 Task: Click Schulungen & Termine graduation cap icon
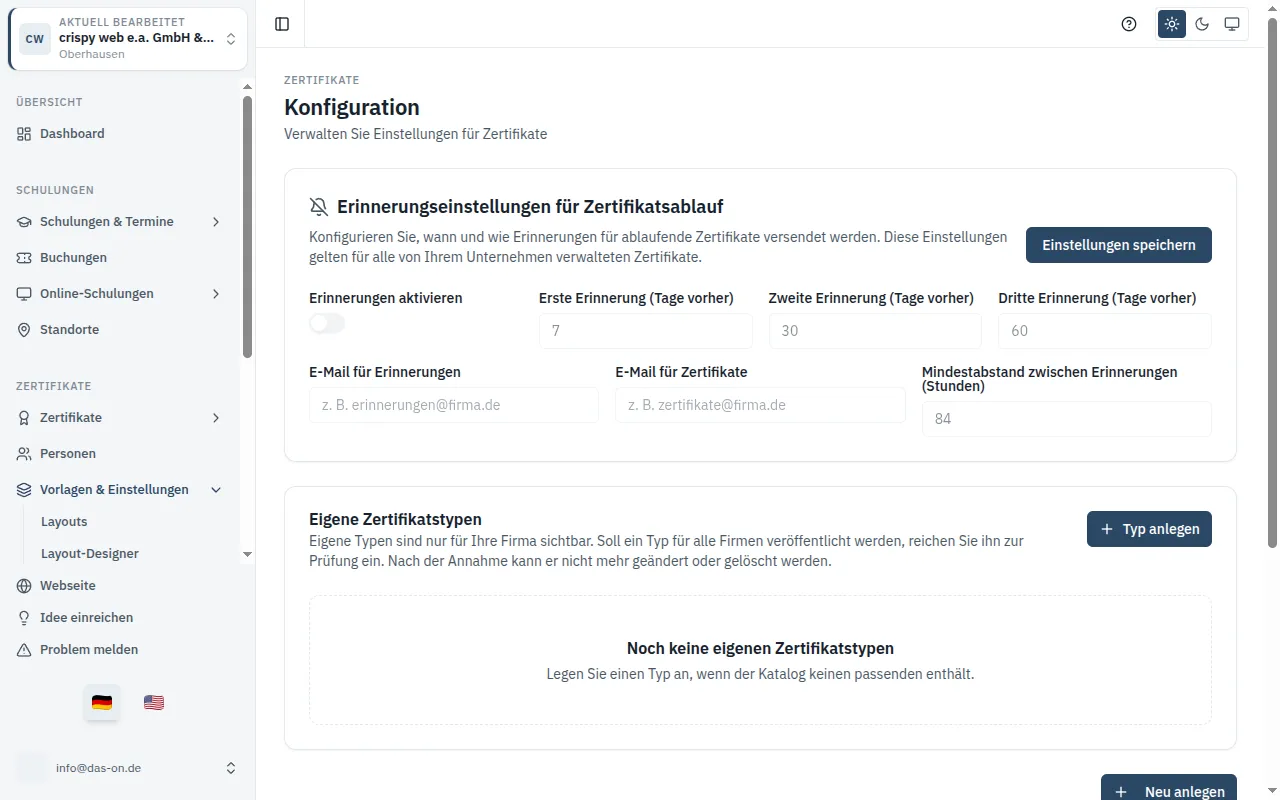24,221
